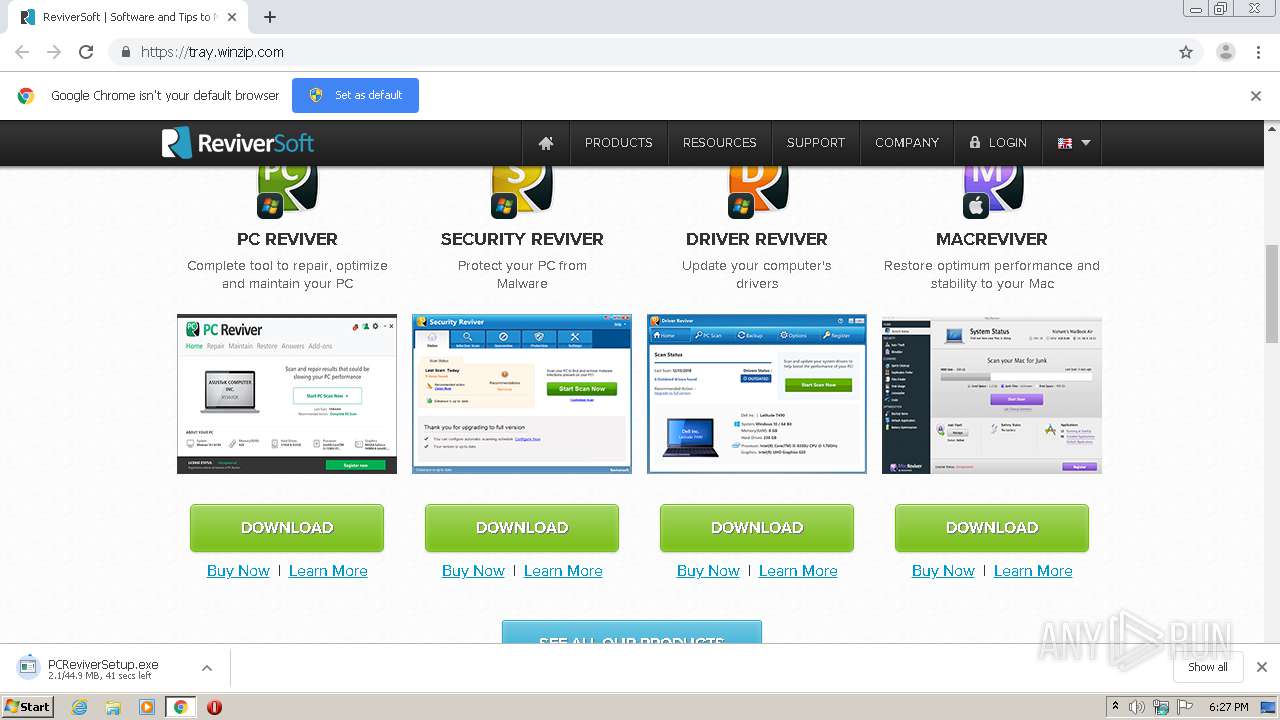Open the media player taskbar icon
Image resolution: width=1280 pixels, height=720 pixels.
click(x=147, y=707)
